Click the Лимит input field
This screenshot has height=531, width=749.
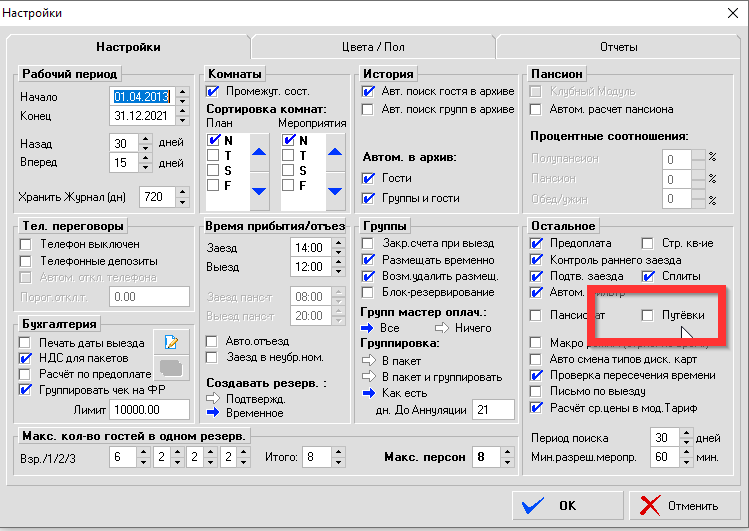(x=150, y=409)
